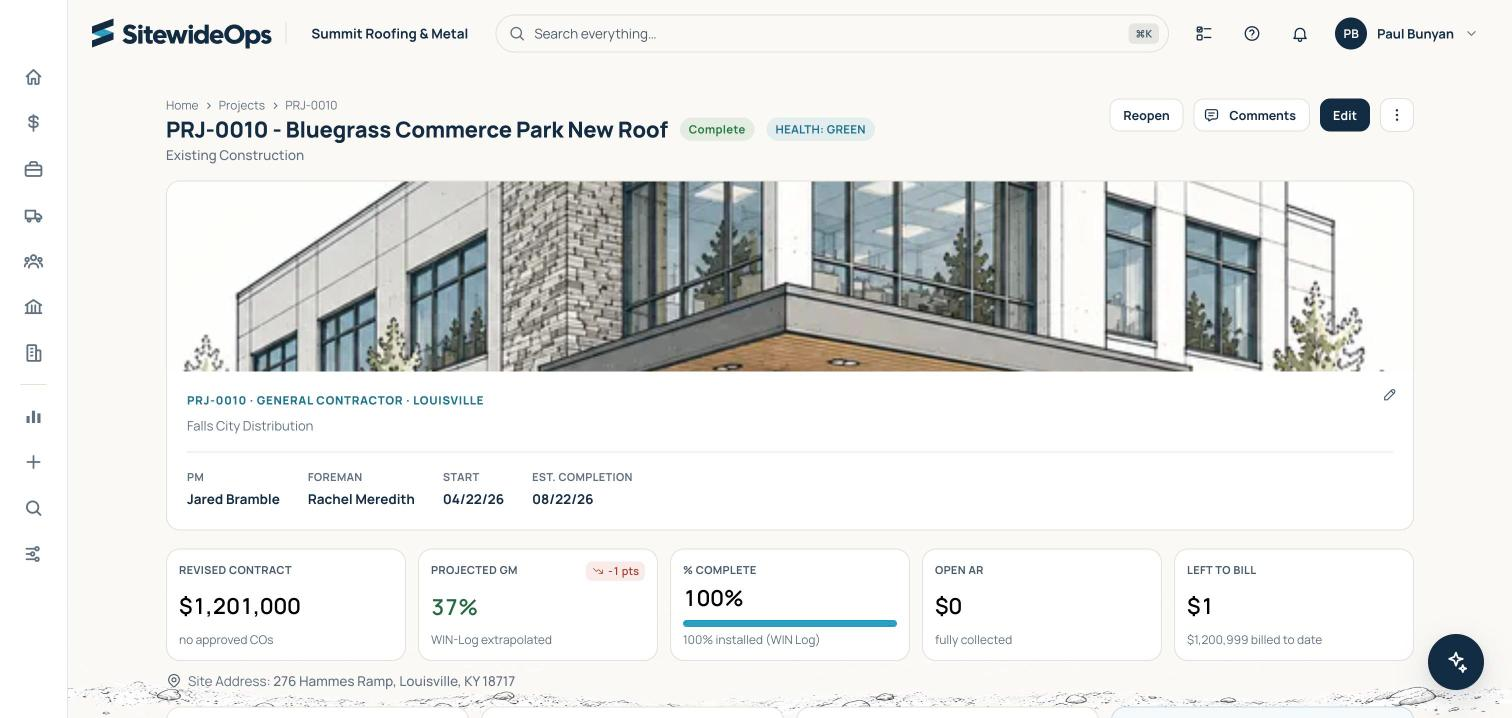The width and height of the screenshot is (1512, 718).
Task: Click $1,200,999 billed to date text
Action: point(1254,640)
